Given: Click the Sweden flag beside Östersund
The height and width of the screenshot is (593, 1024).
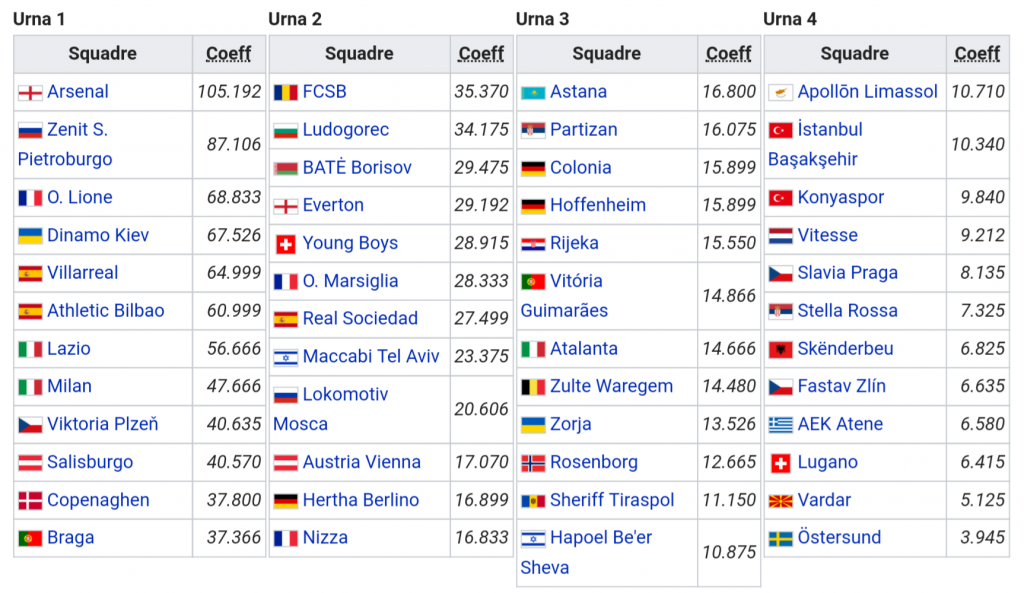Looking at the screenshot, I should point(781,539).
